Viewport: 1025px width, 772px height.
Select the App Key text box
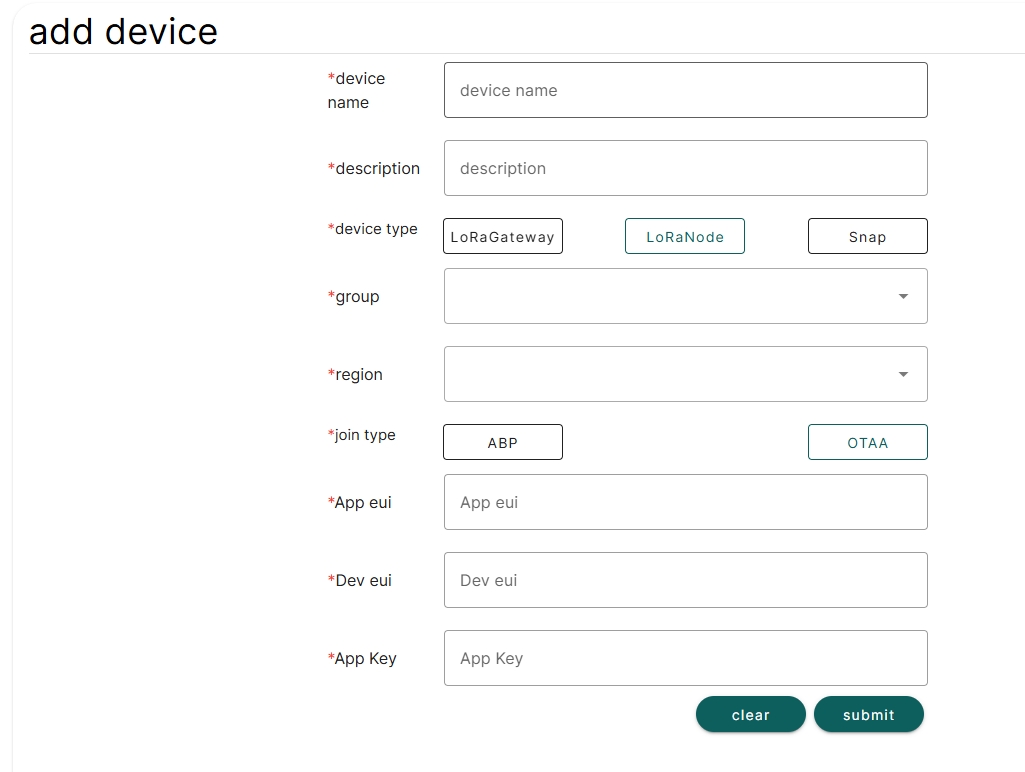point(685,658)
